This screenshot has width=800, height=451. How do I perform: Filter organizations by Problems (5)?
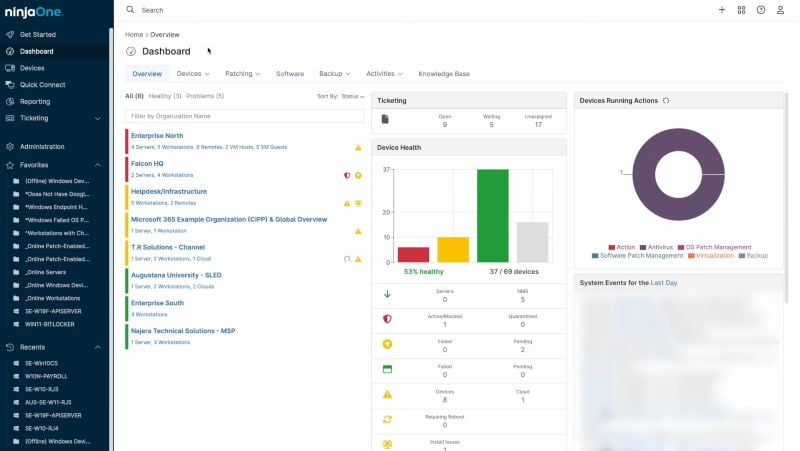[x=205, y=96]
